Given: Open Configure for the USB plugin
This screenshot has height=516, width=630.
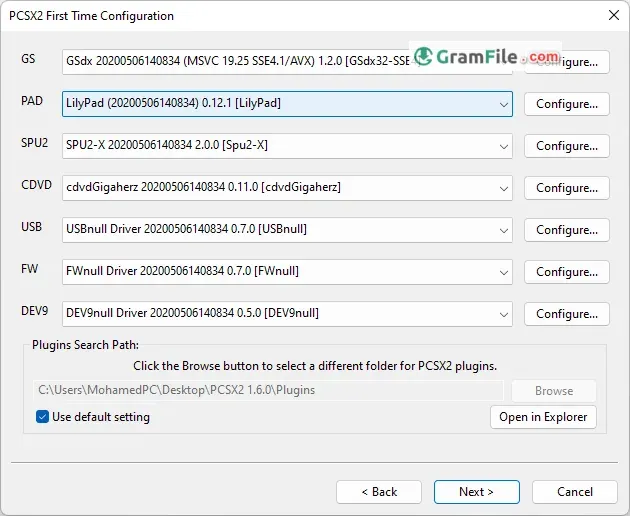Looking at the screenshot, I should coord(567,230).
